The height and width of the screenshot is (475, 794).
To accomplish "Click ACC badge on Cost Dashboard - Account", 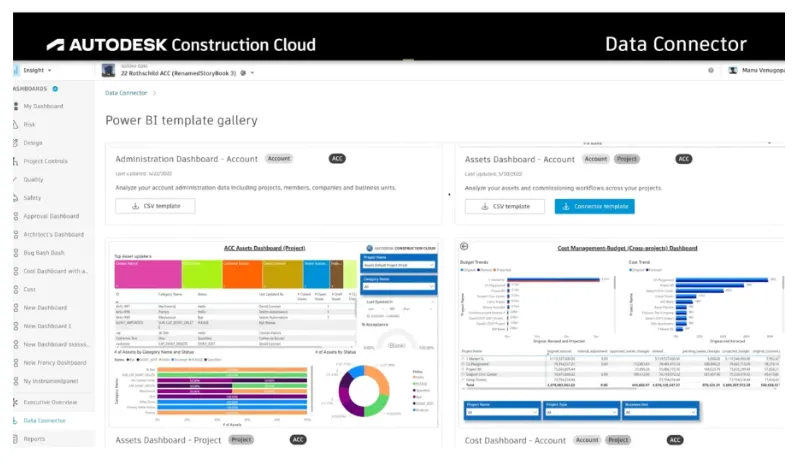I will (x=675, y=440).
